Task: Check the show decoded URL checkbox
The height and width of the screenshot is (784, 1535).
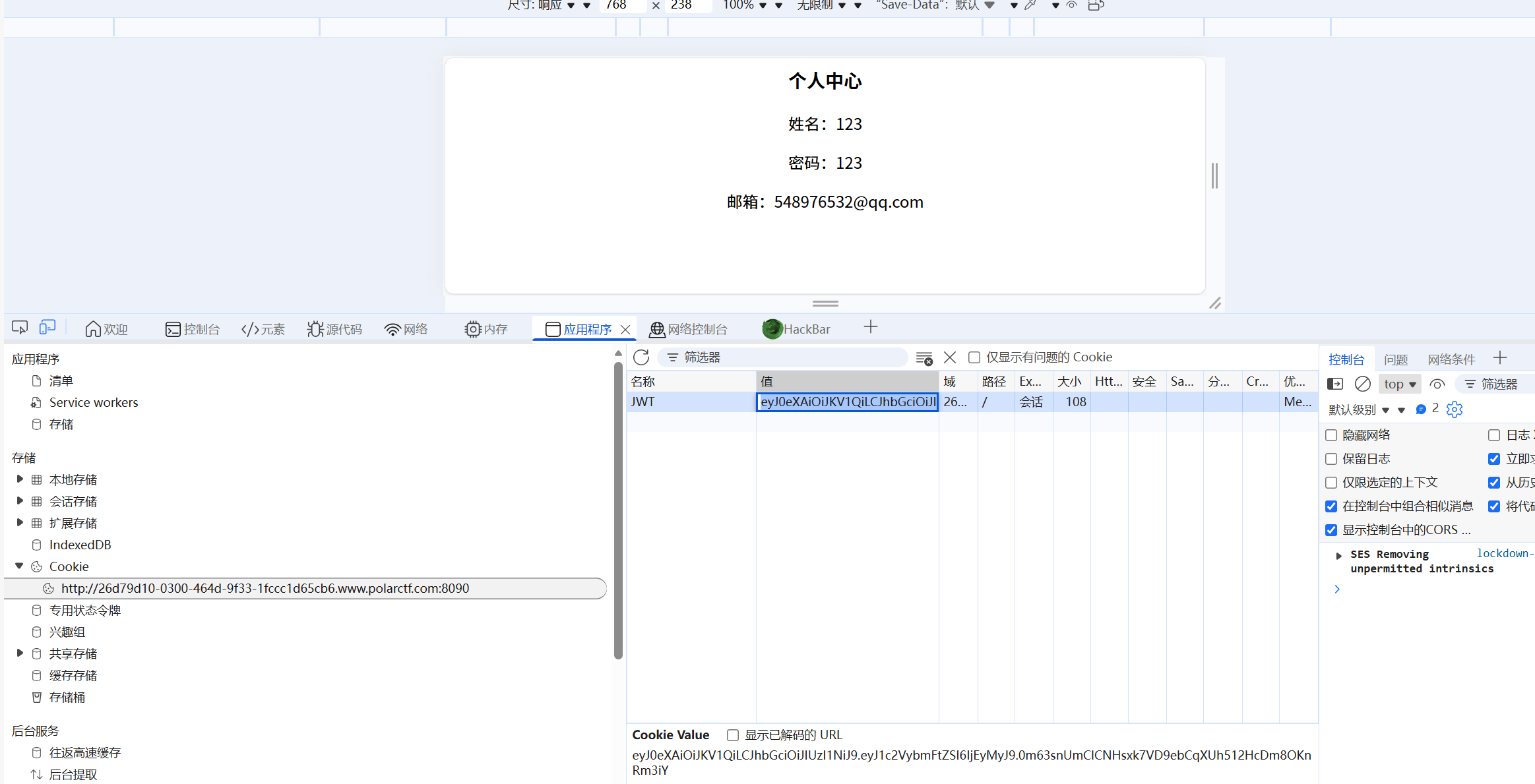Action: click(x=733, y=735)
